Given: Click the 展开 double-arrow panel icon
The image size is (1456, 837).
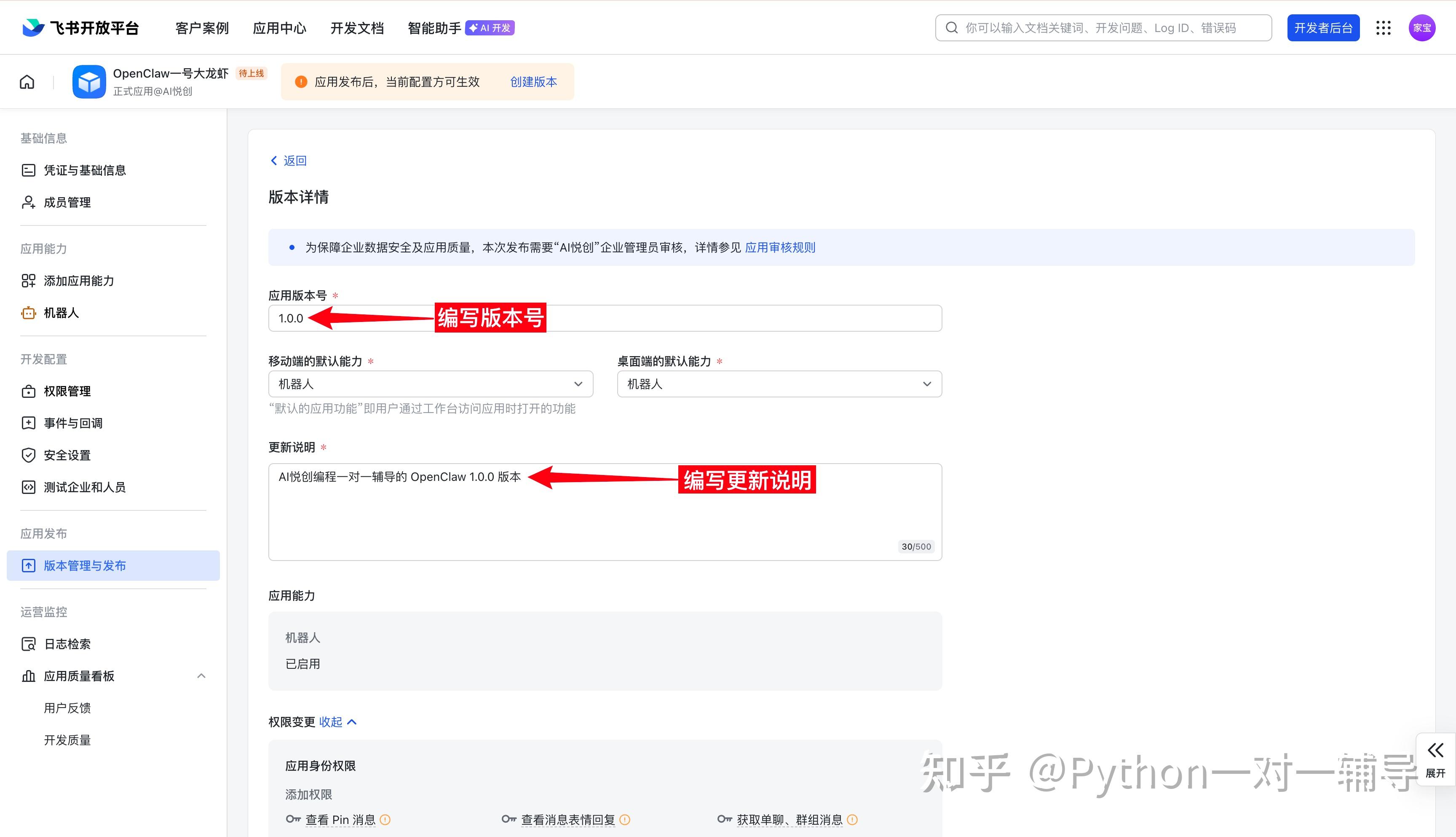Looking at the screenshot, I should point(1435,751).
